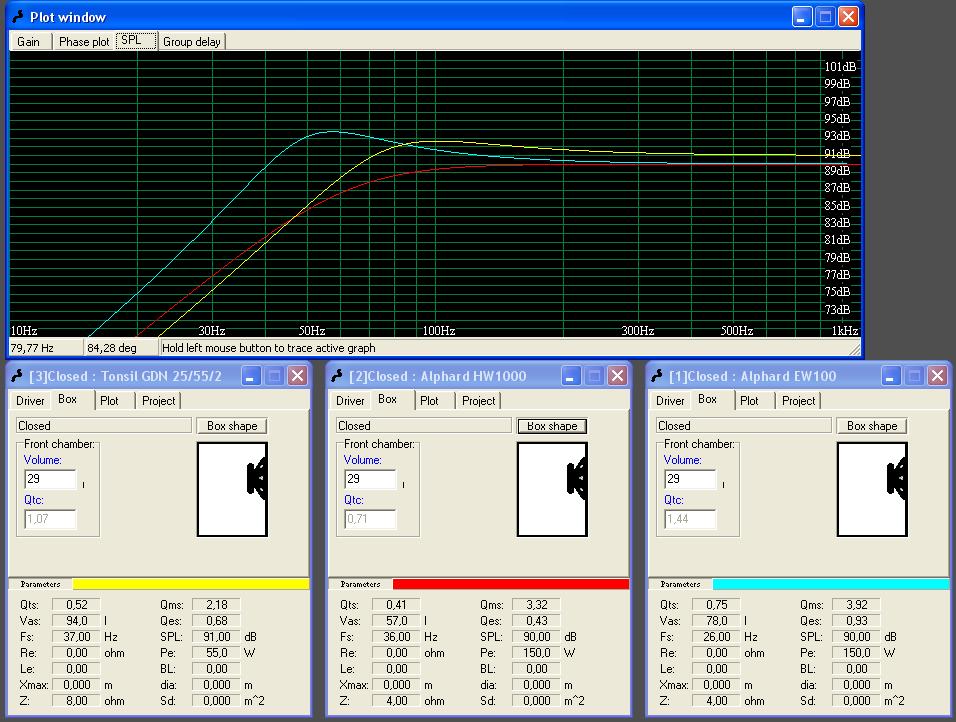Open the Phase plot tab
Viewport: 956px width, 722px height.
[x=84, y=42]
